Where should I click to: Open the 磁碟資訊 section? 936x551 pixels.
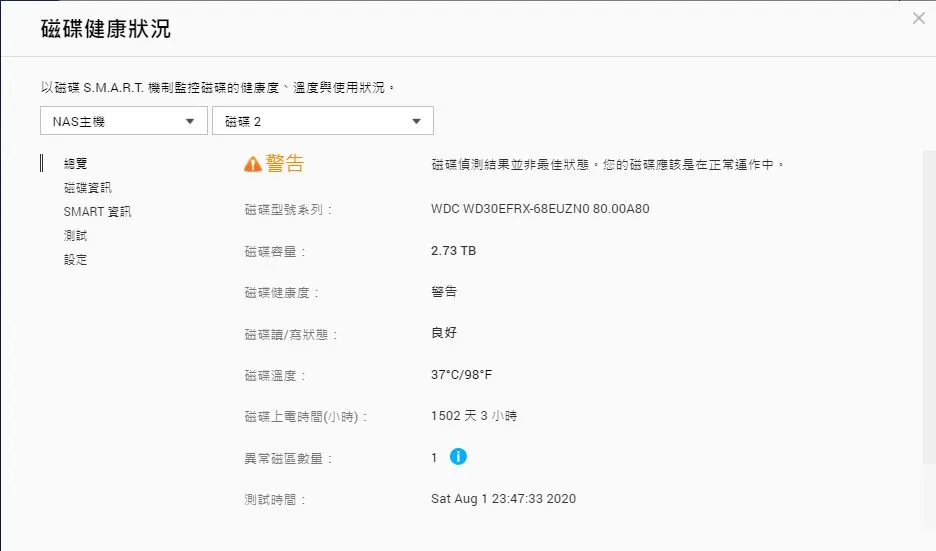click(x=88, y=187)
